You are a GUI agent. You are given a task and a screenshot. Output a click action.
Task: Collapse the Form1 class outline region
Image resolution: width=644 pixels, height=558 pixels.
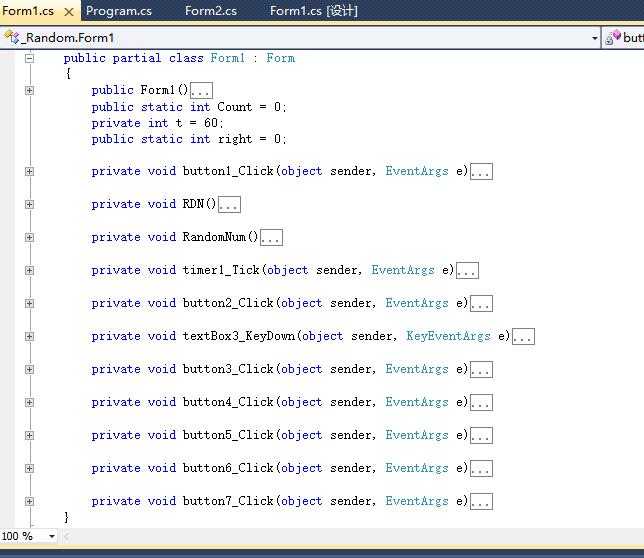tap(29, 58)
